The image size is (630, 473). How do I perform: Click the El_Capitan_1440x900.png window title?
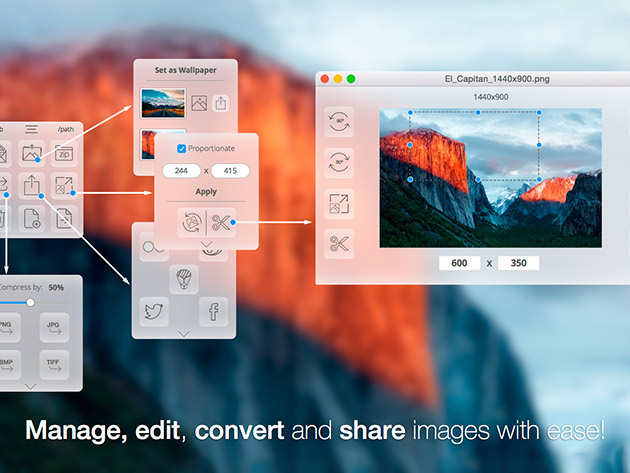497,79
